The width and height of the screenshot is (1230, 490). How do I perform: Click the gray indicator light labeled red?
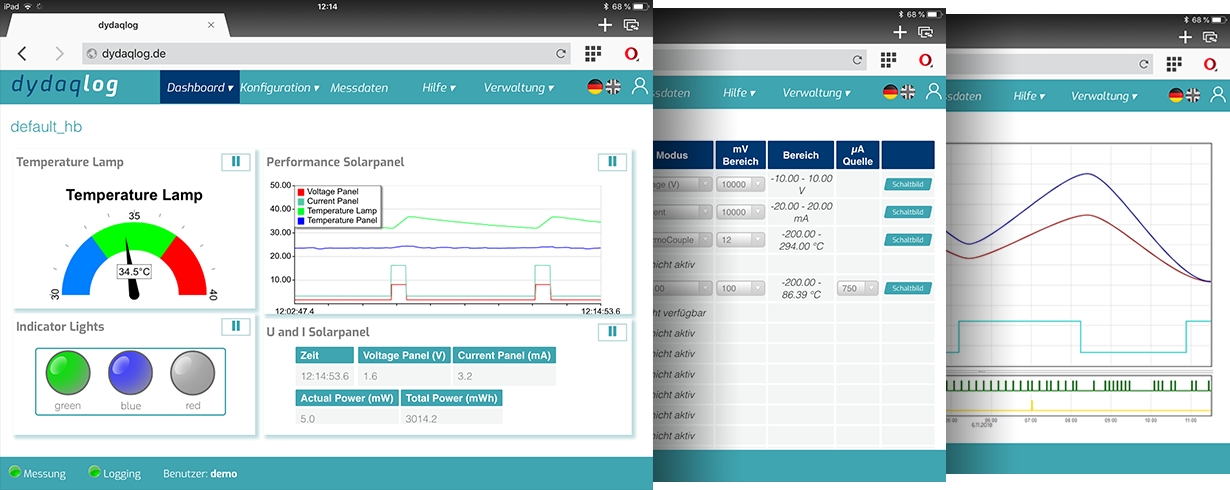192,372
